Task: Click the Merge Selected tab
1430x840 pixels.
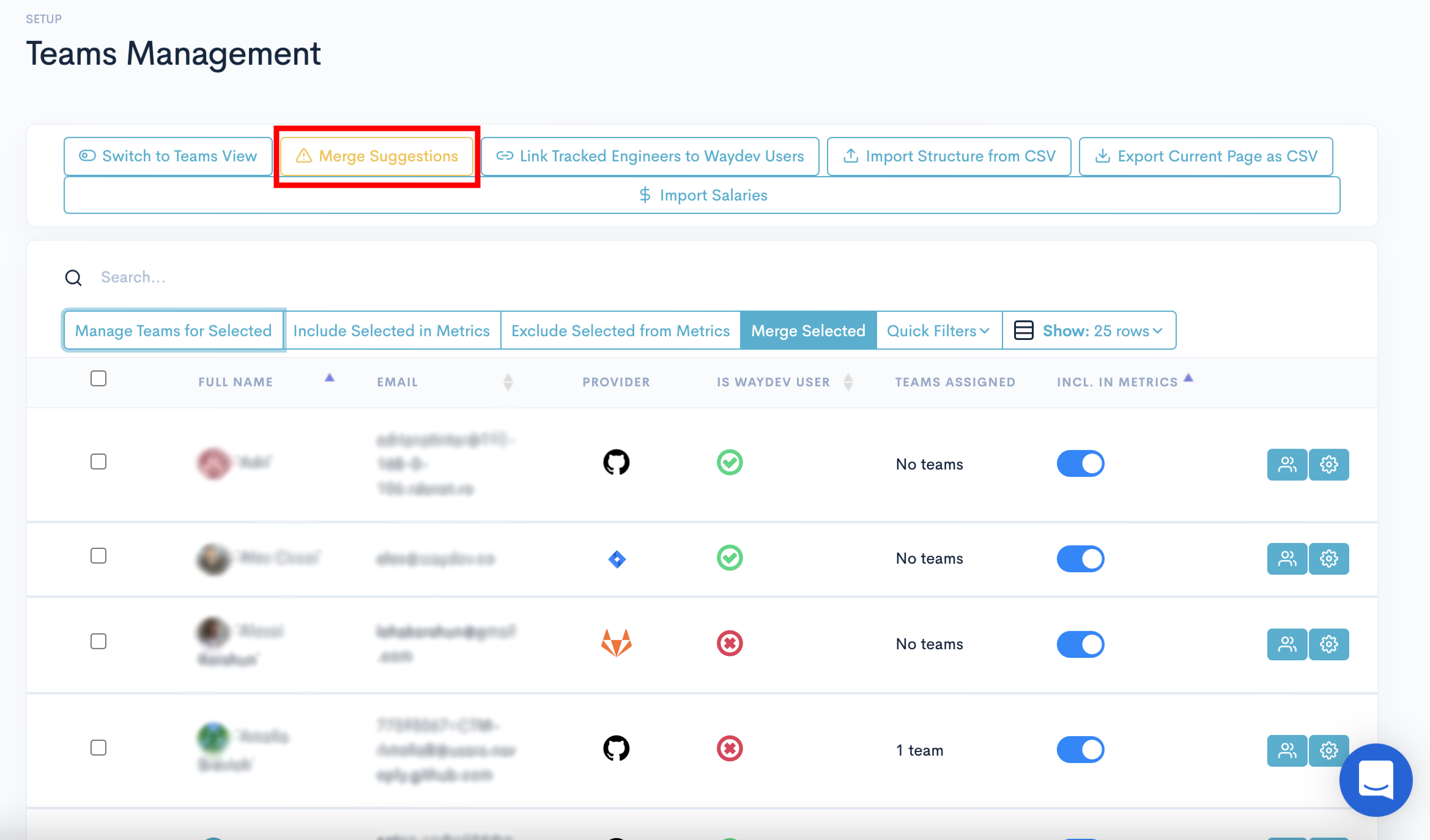Action: (808, 331)
